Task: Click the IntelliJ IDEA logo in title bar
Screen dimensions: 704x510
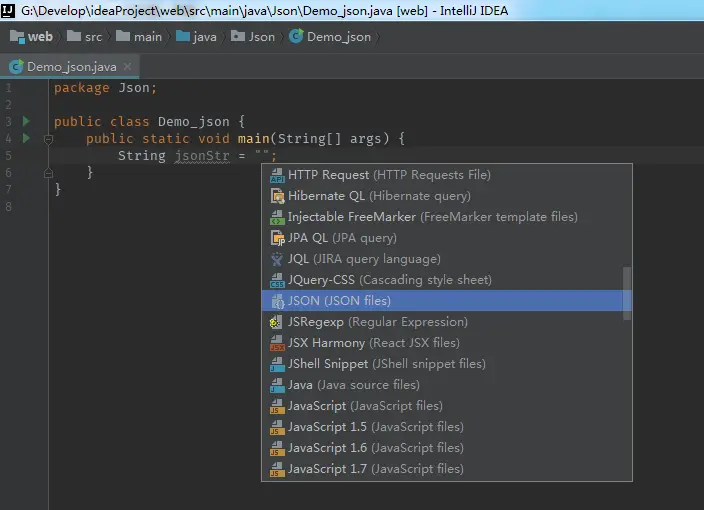Action: [x=8, y=10]
